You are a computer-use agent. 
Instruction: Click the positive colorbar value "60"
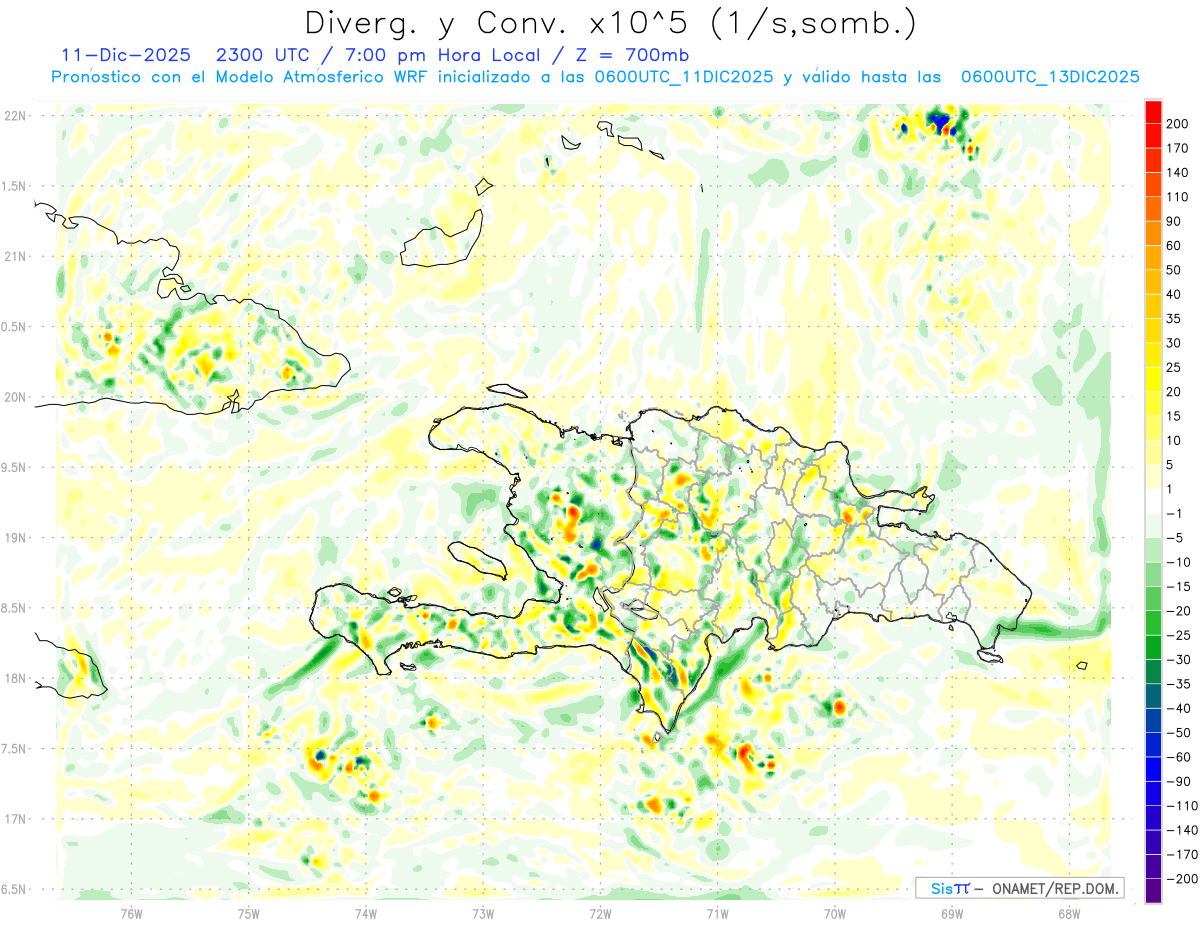(x=1174, y=246)
